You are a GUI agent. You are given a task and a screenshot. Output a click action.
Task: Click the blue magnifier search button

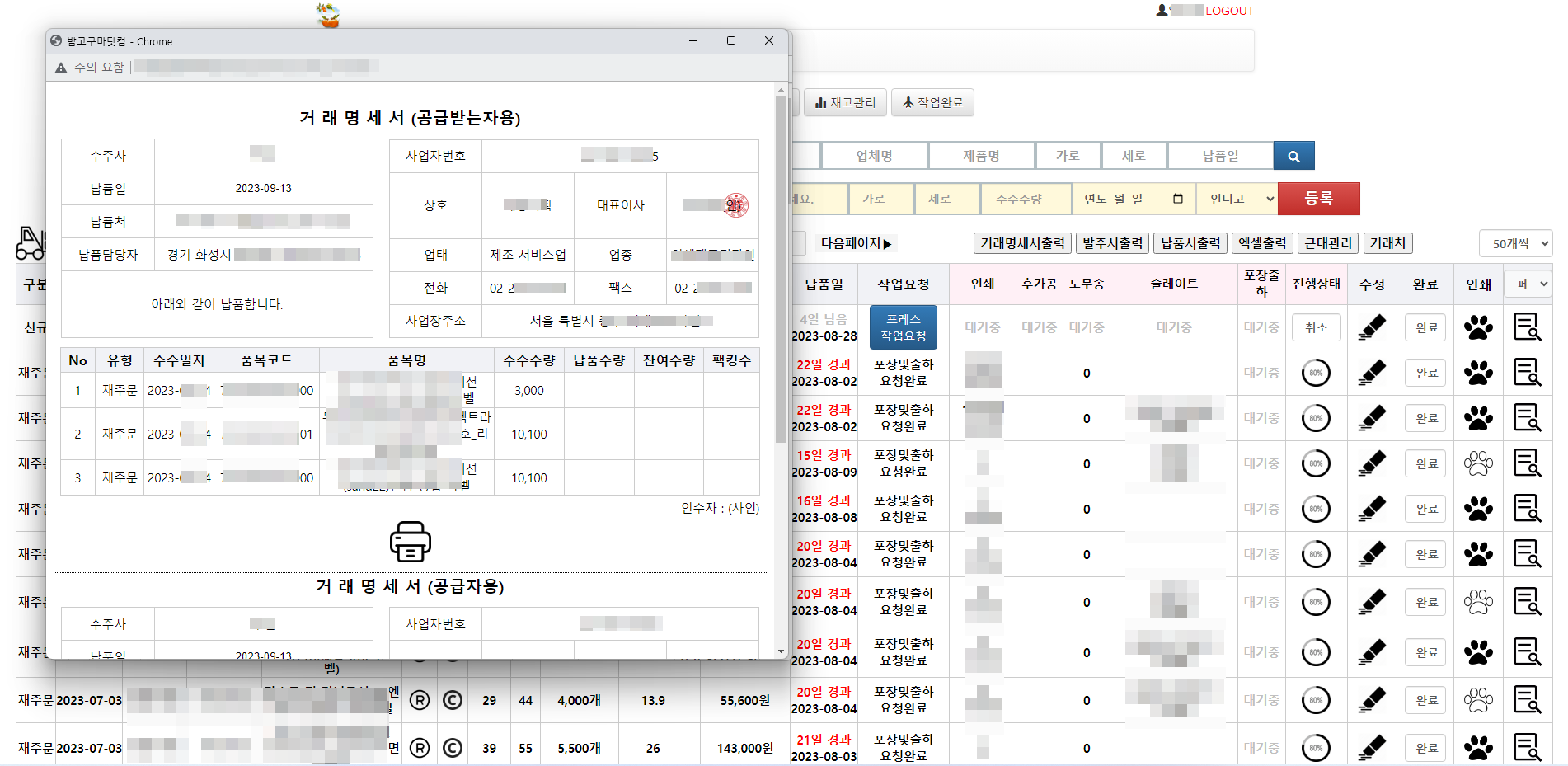point(1293,156)
